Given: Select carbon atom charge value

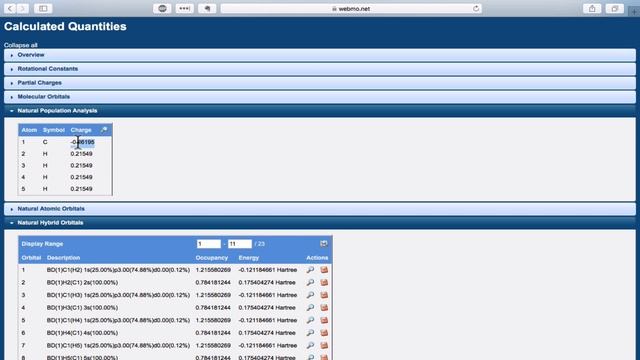Looking at the screenshot, I should [x=82, y=142].
